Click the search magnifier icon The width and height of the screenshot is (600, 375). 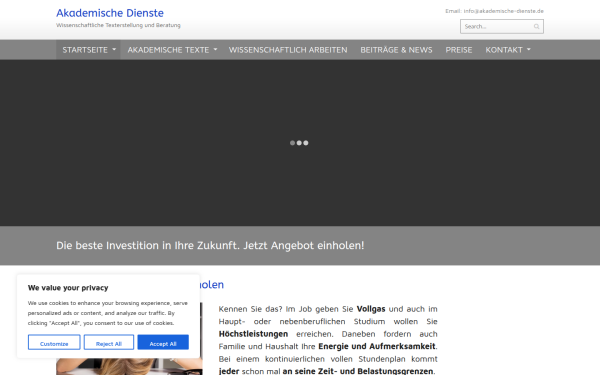536,26
